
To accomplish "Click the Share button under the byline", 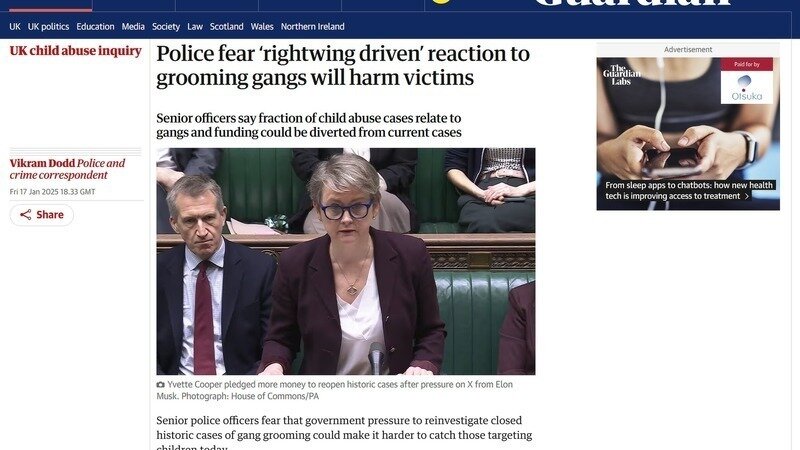I will (x=42, y=215).
